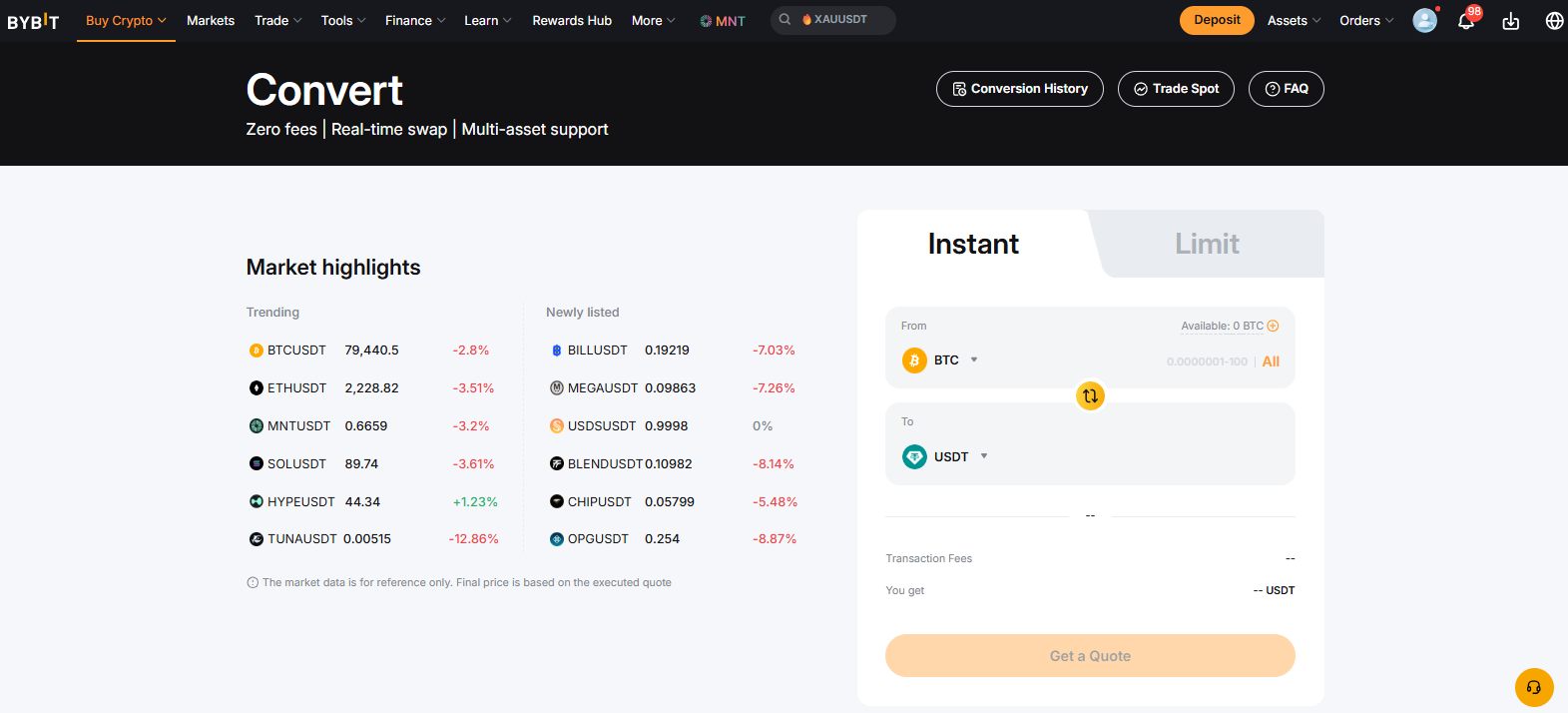
Task: Open the language globe icon
Action: coord(1554,21)
